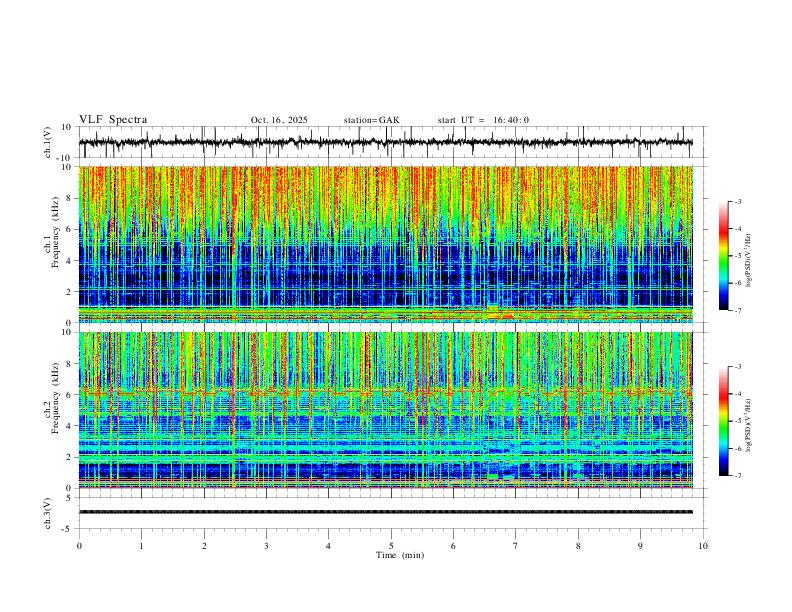Click time axis tick label "3"
This screenshot has width=792, height=612.
266,546
